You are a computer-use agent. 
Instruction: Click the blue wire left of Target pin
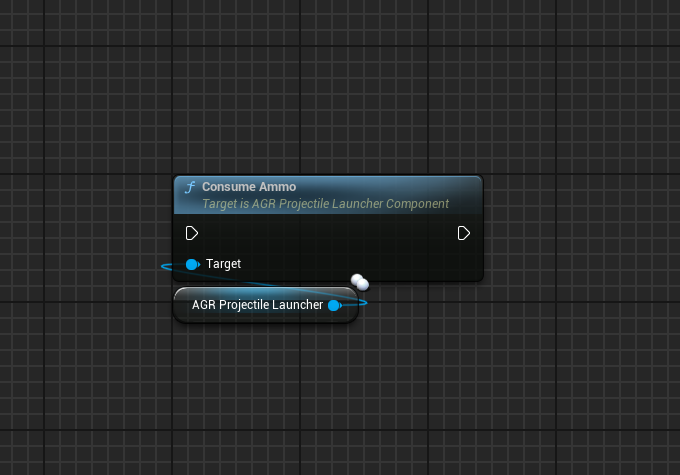pyautogui.click(x=170, y=266)
